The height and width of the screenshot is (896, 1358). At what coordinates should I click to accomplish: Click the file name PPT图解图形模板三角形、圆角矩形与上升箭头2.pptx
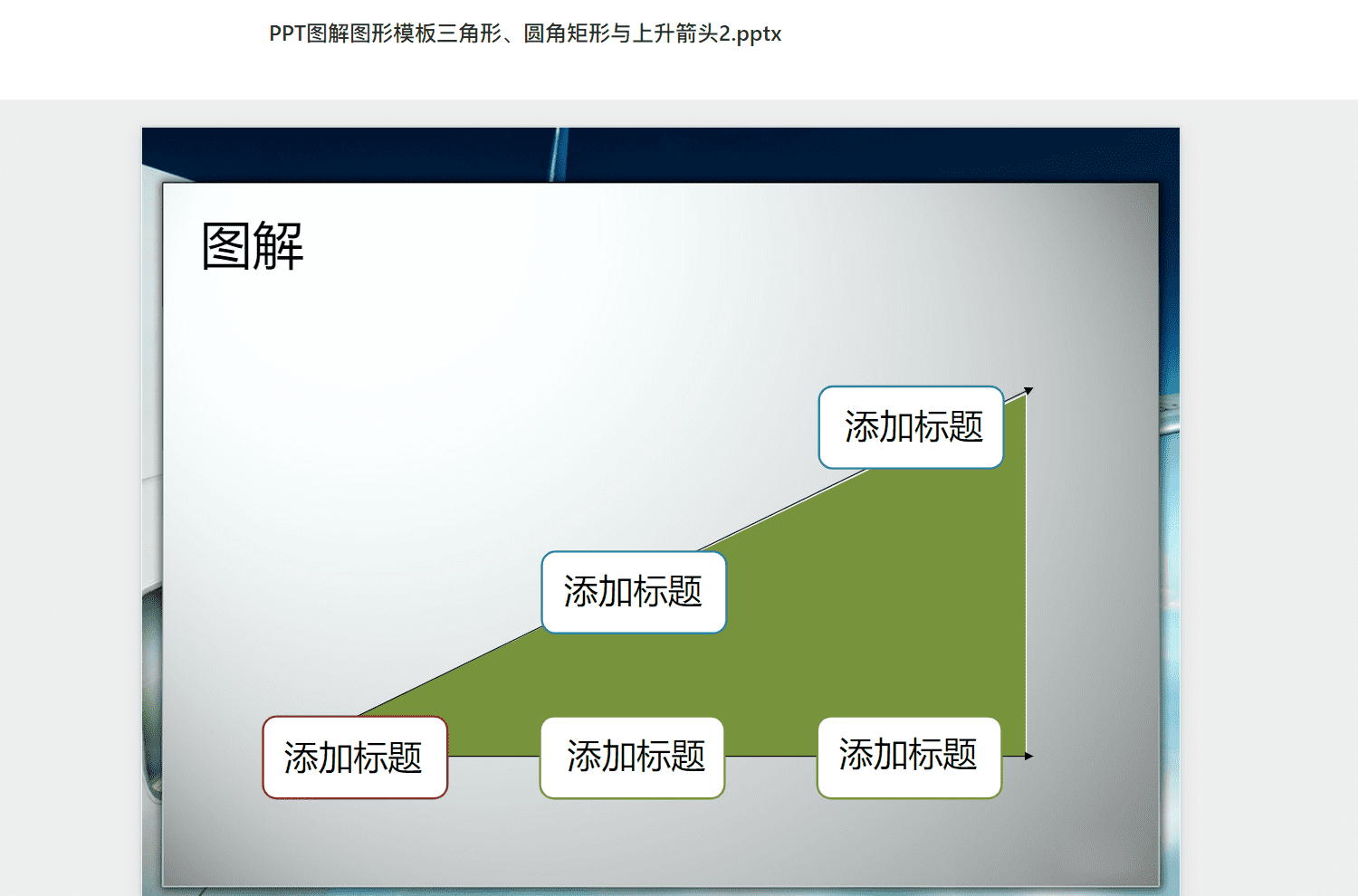coord(525,33)
